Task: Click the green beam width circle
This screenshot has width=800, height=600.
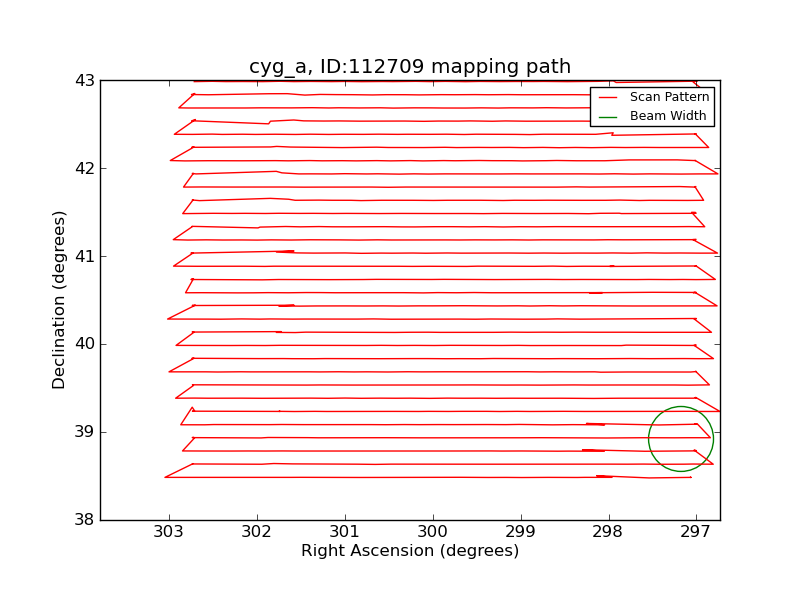Action: pos(681,439)
